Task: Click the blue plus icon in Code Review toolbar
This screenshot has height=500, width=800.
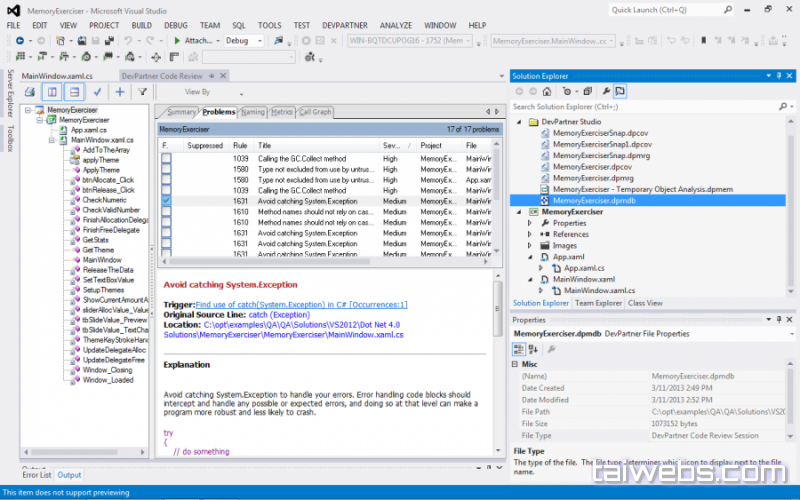Action: [x=120, y=91]
